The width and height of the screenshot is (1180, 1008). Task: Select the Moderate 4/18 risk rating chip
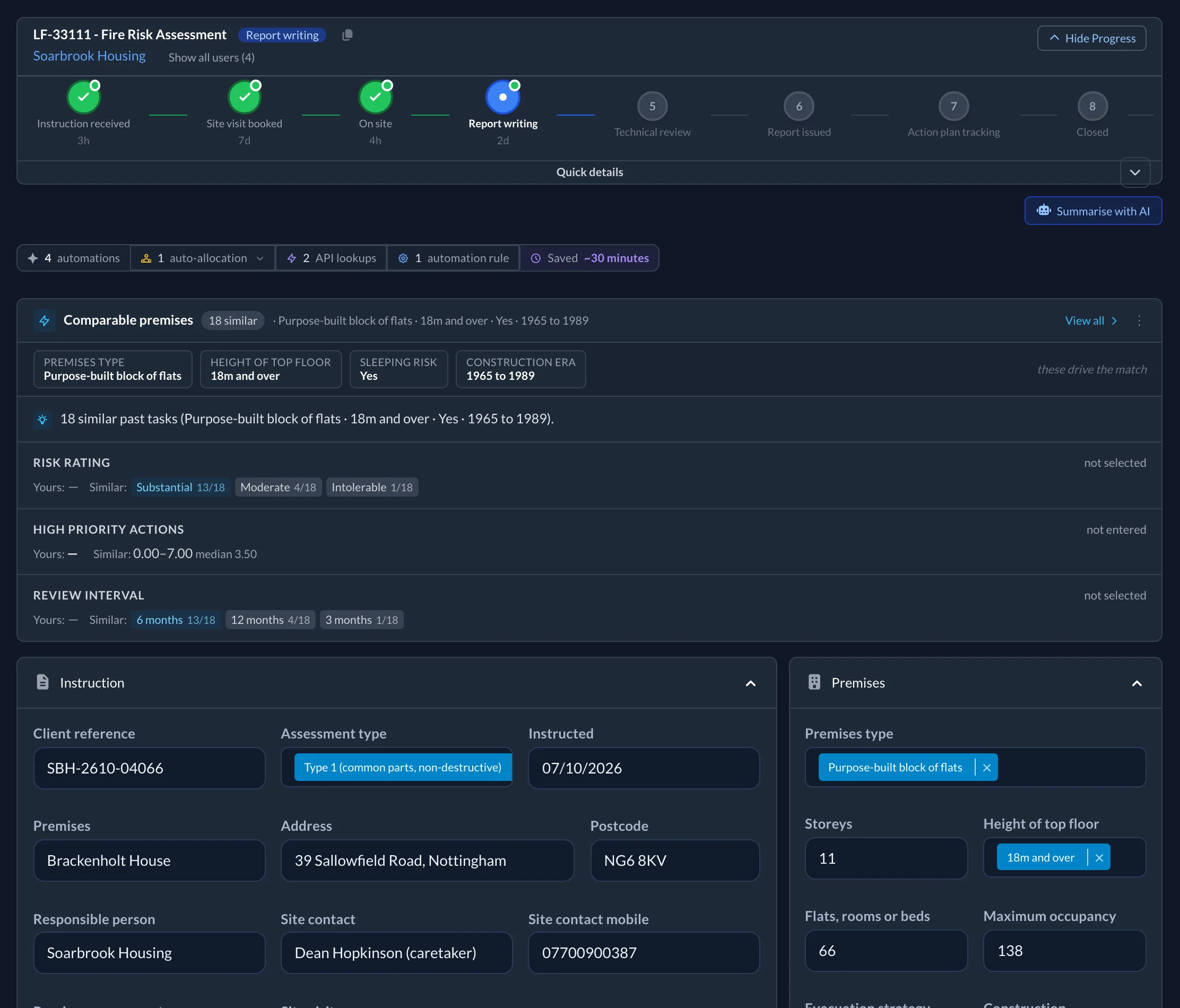(x=278, y=487)
